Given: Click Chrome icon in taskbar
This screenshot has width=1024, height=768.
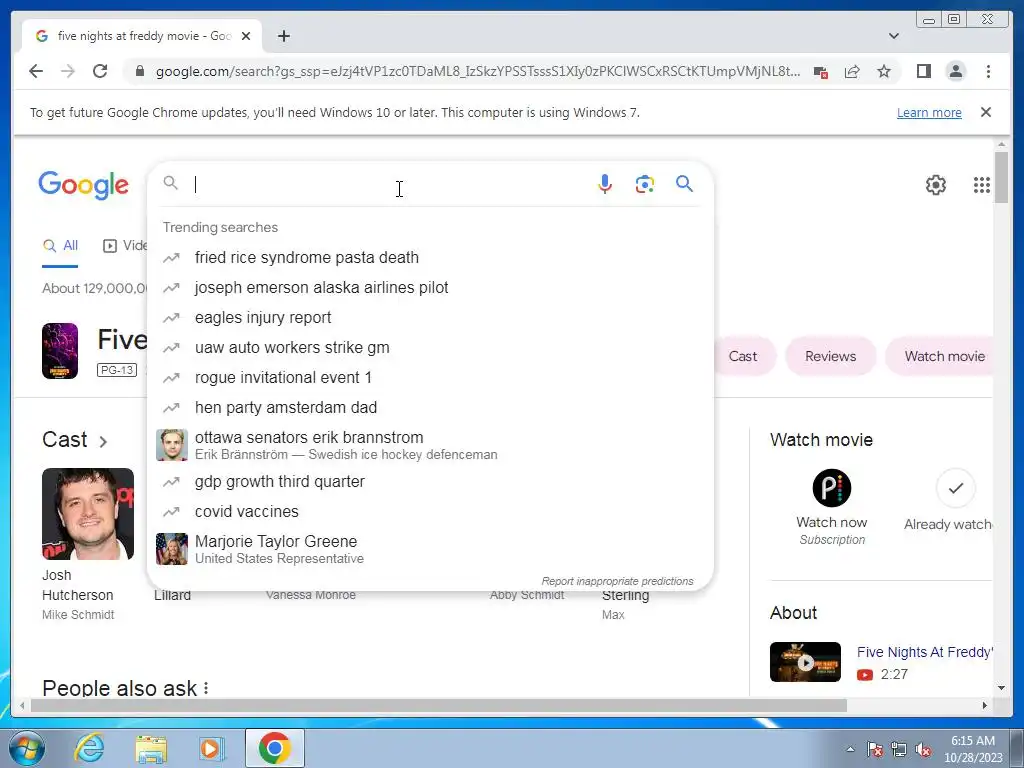Looking at the screenshot, I should click(x=274, y=748).
